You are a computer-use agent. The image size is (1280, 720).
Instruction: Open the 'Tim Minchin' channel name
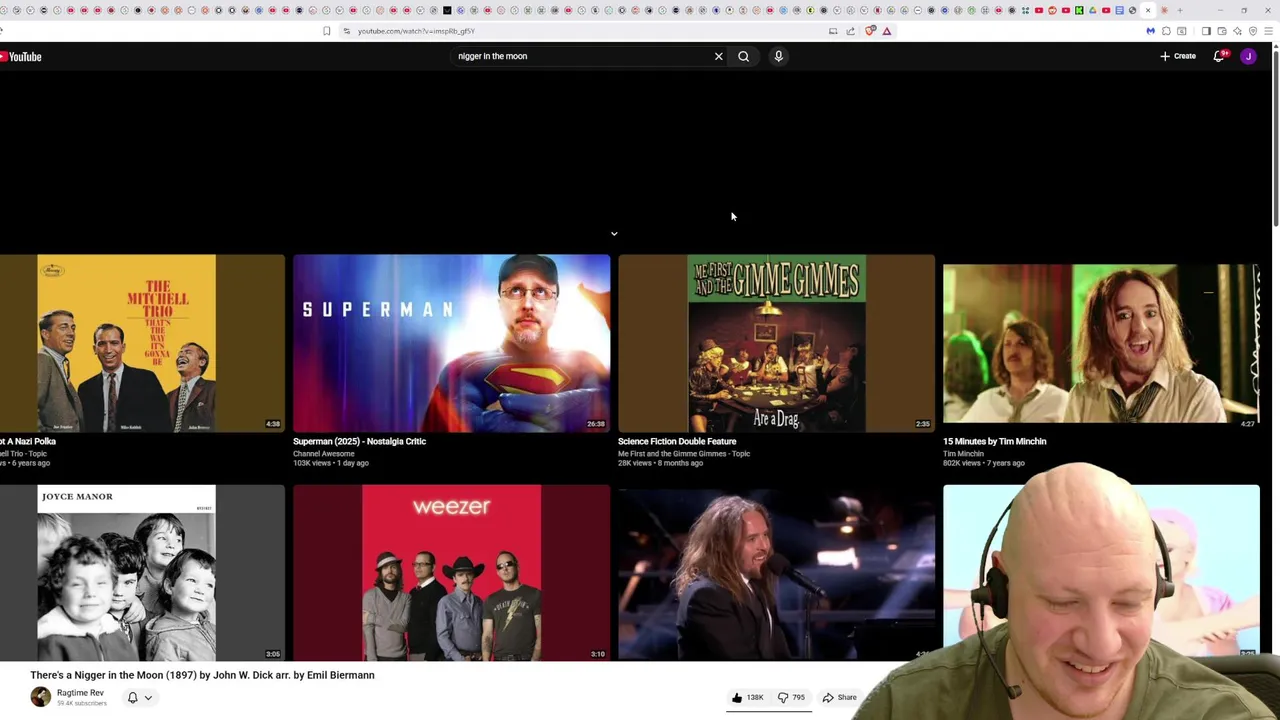click(x=963, y=453)
